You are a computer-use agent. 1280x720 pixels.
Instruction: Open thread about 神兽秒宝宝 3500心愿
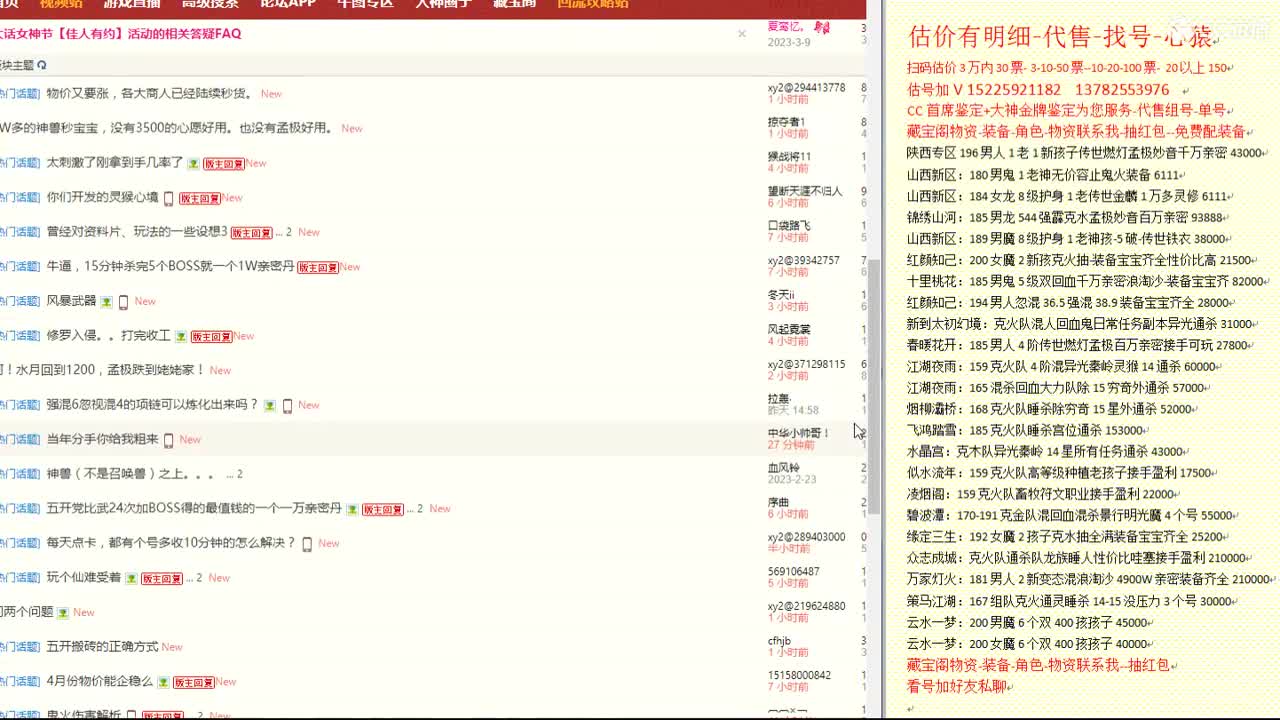click(x=166, y=128)
